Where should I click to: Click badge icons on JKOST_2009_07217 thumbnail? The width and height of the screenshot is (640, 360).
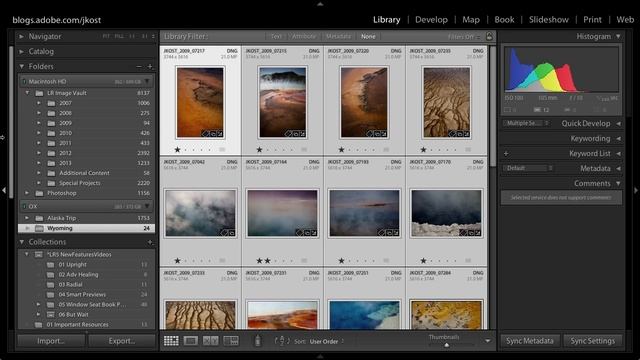(x=212, y=133)
